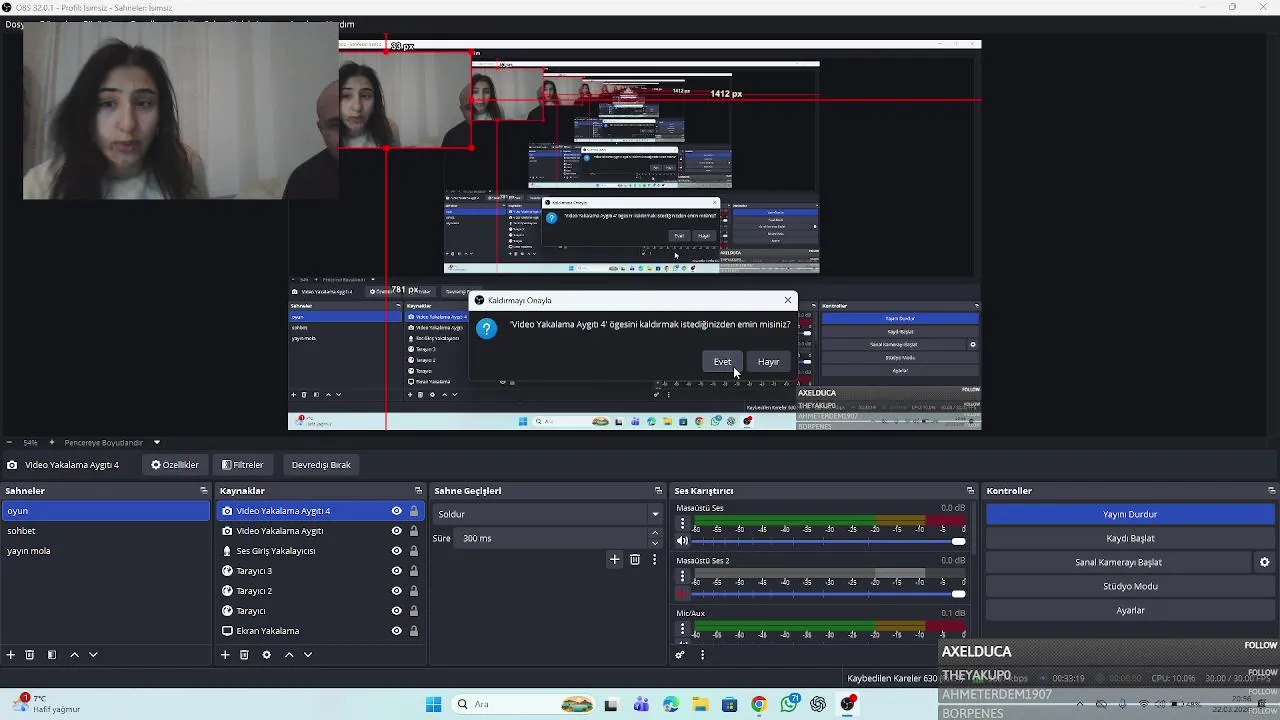Hide Ses Giriş Yakalayıcısı source

[396, 551]
